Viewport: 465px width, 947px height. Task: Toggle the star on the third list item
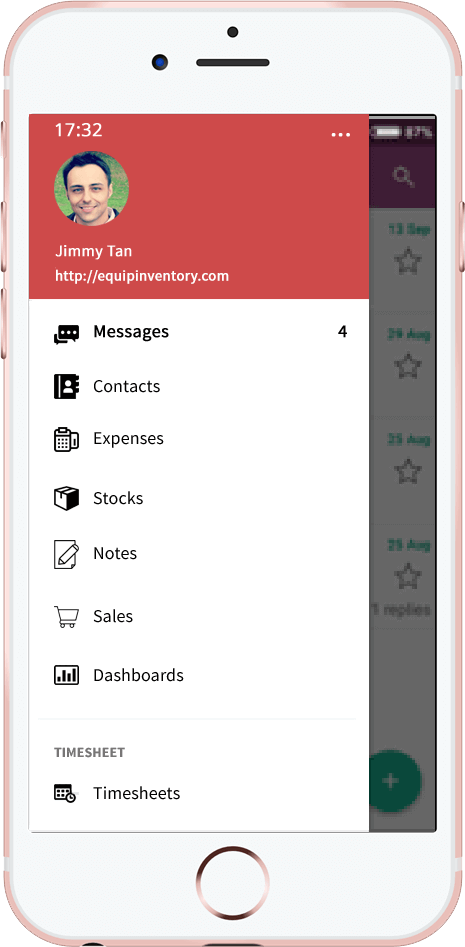(x=408, y=471)
